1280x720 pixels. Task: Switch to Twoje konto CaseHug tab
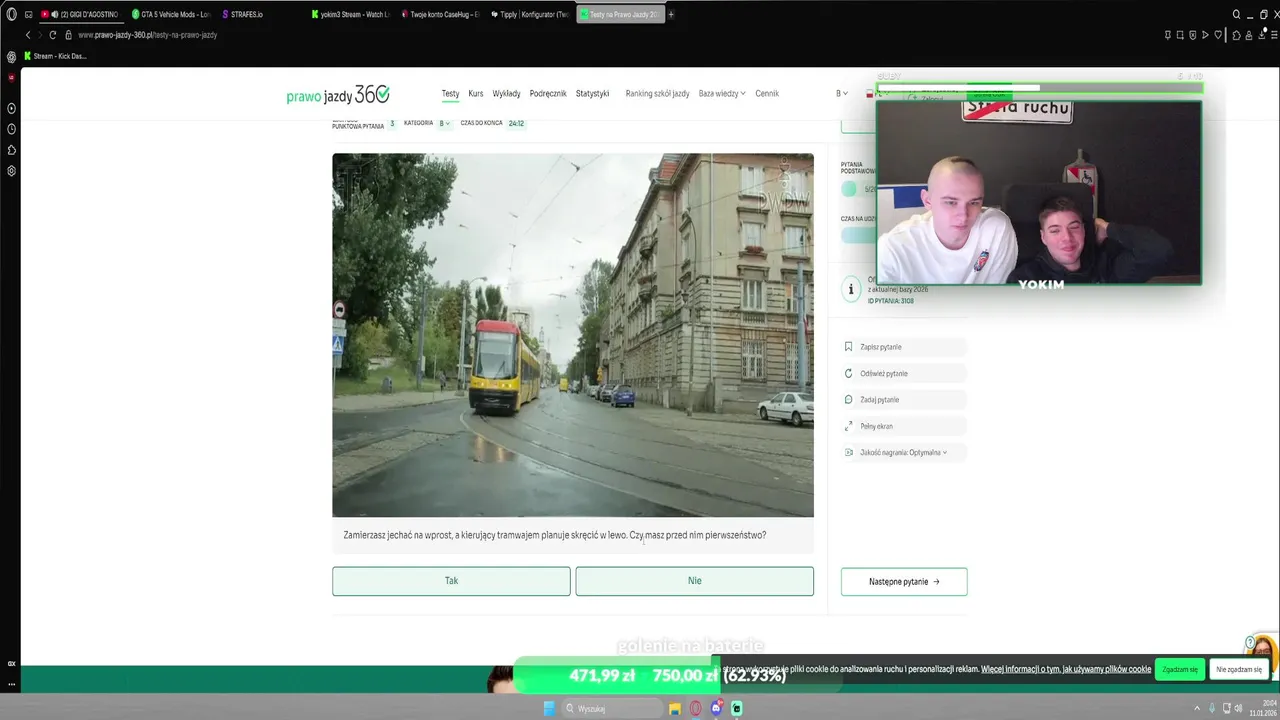tap(440, 14)
